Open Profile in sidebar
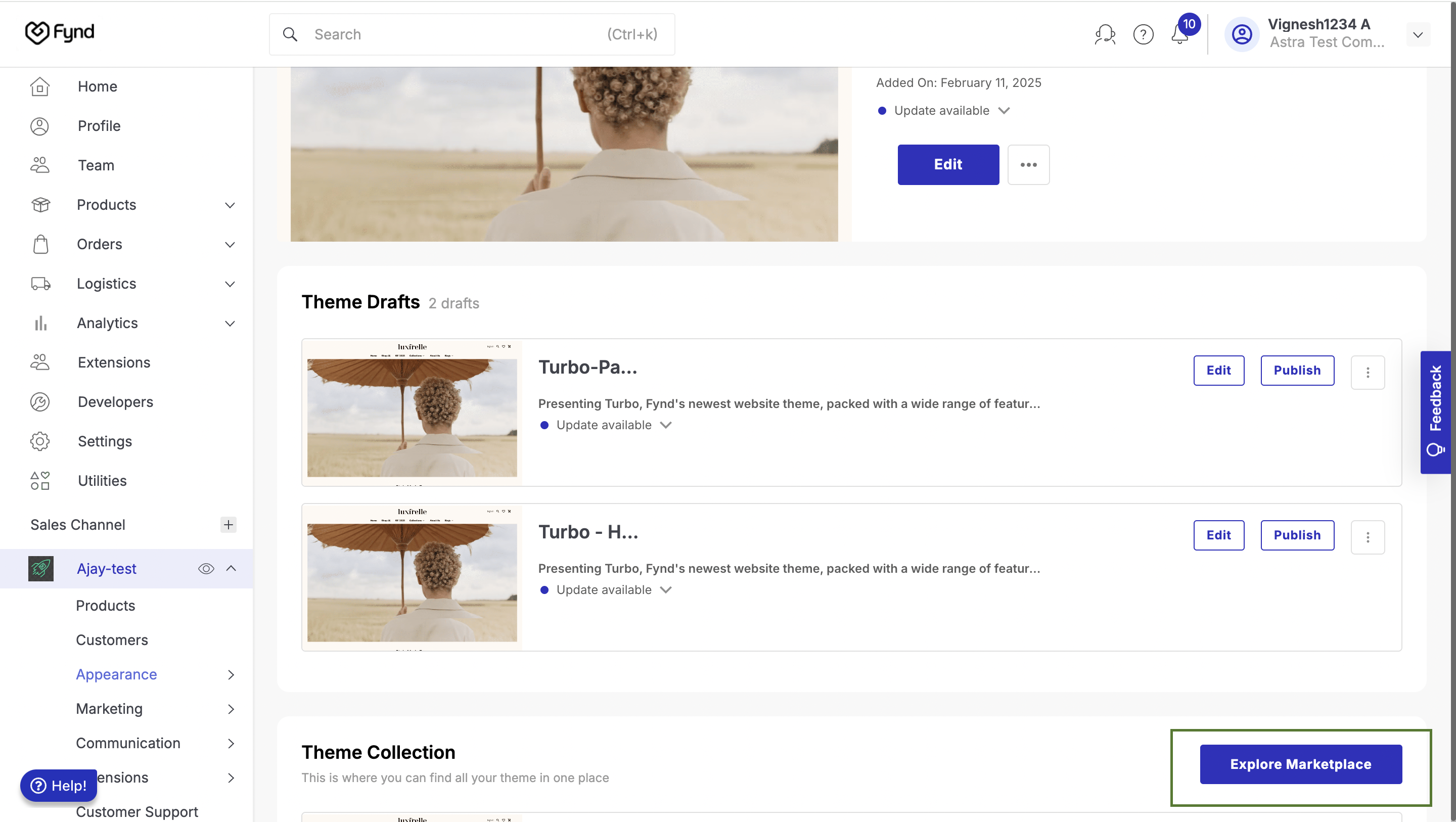This screenshot has width=1456, height=822. tap(99, 126)
